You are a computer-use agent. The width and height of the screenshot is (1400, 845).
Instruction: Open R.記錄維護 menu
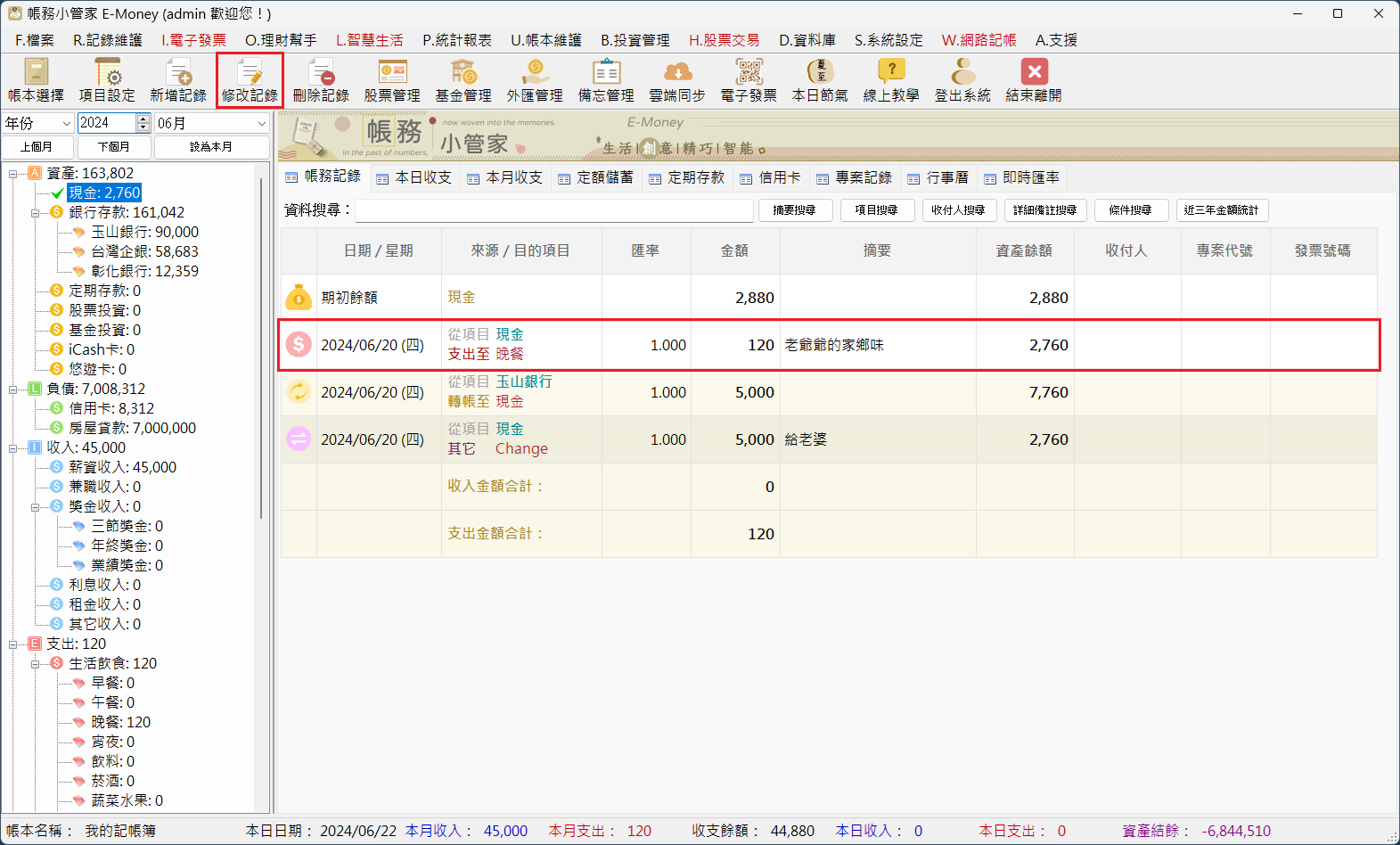tap(108, 40)
